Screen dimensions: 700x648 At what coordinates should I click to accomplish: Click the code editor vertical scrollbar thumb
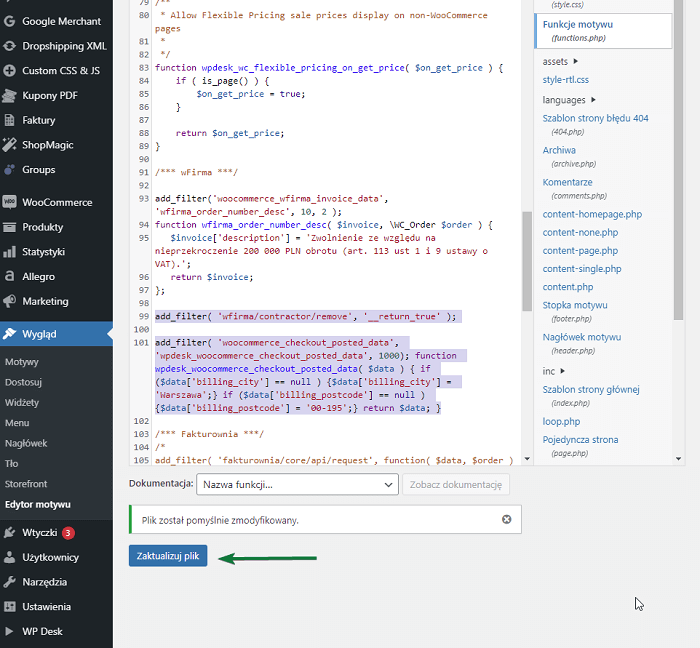(x=527, y=261)
